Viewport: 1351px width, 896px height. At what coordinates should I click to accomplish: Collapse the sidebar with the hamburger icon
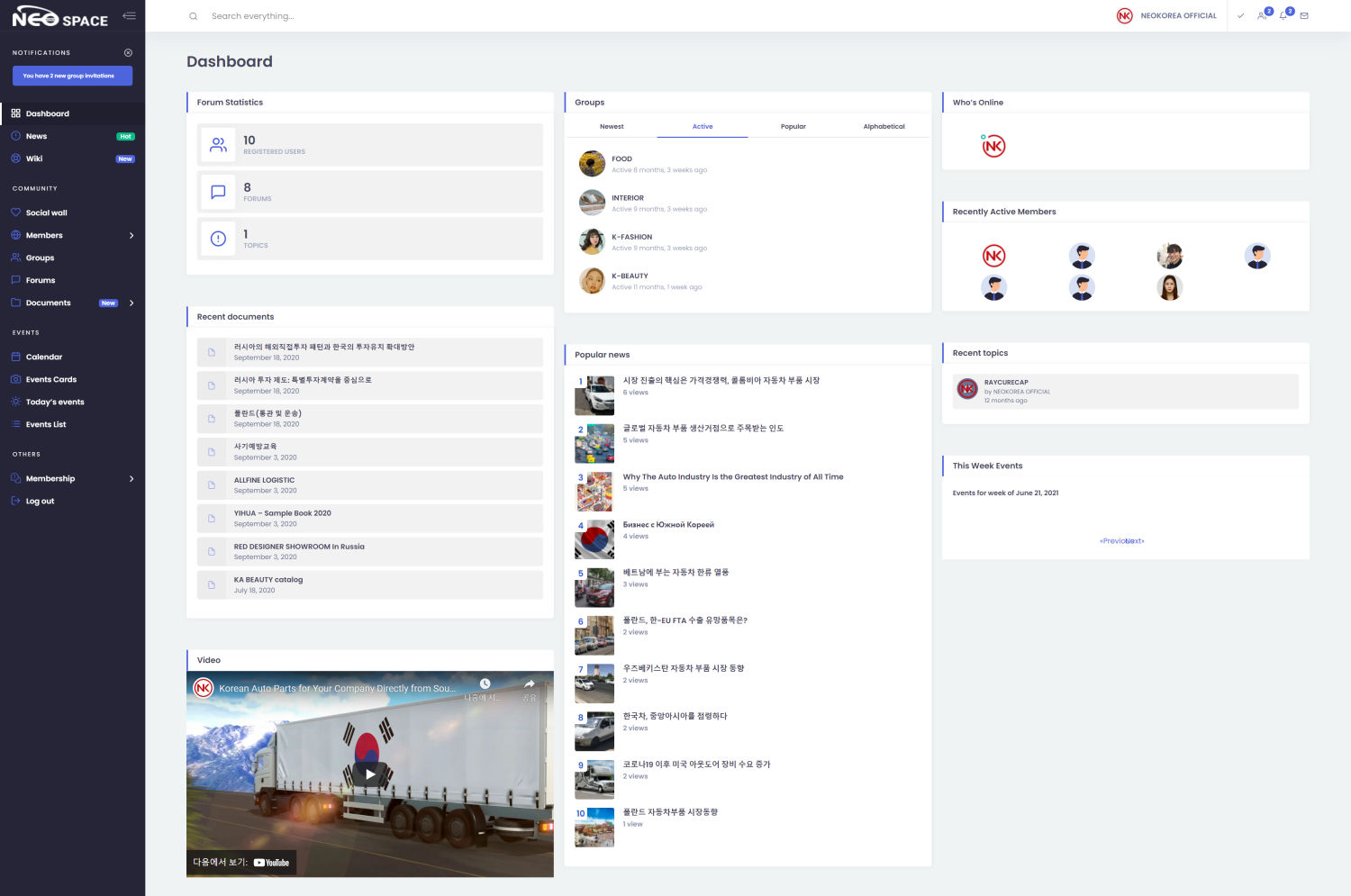[129, 16]
